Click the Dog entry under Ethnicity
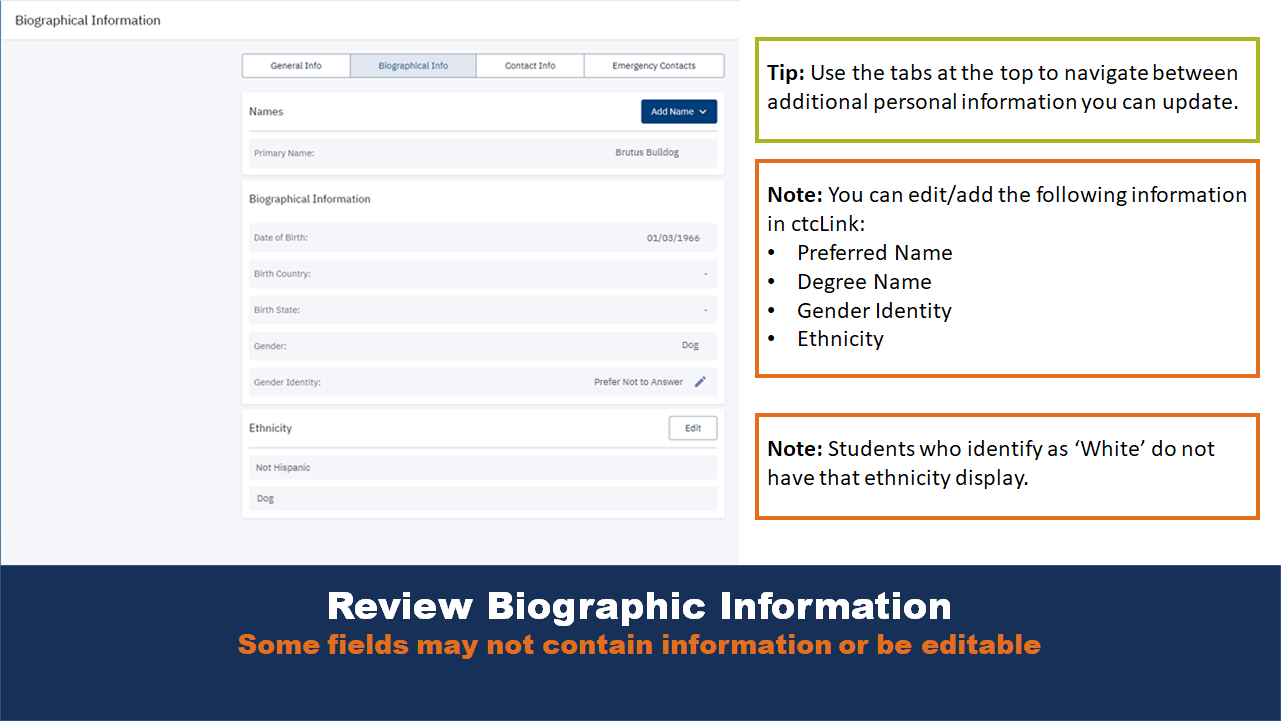Image resolution: width=1281 pixels, height=721 pixels. click(482, 498)
